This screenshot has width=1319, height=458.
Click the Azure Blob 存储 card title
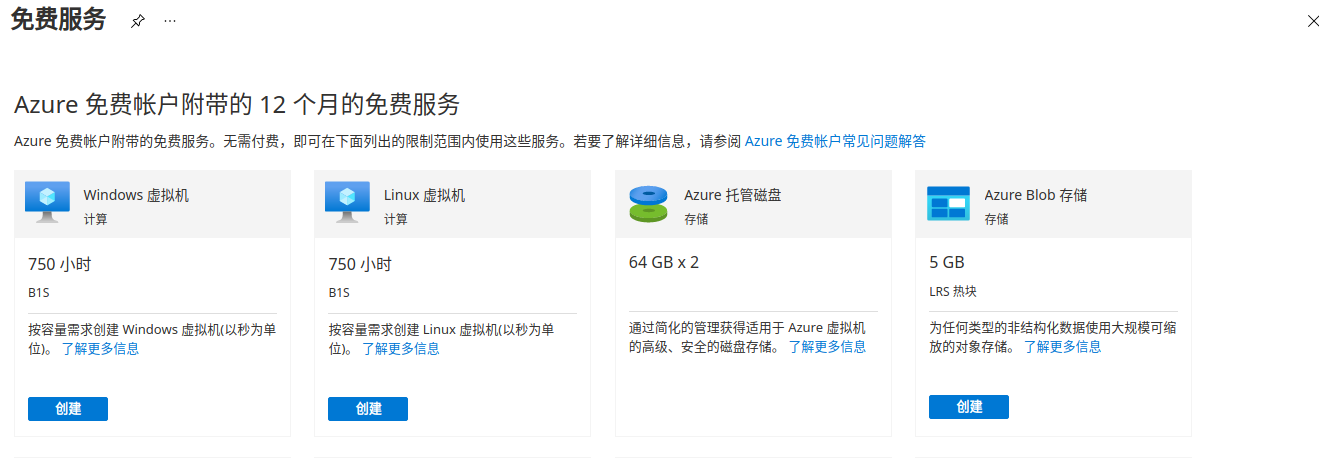tap(1035, 195)
